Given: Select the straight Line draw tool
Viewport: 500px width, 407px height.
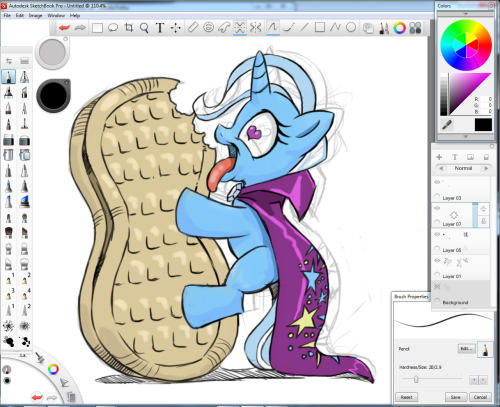Looking at the screenshot, I should click(x=304, y=27).
